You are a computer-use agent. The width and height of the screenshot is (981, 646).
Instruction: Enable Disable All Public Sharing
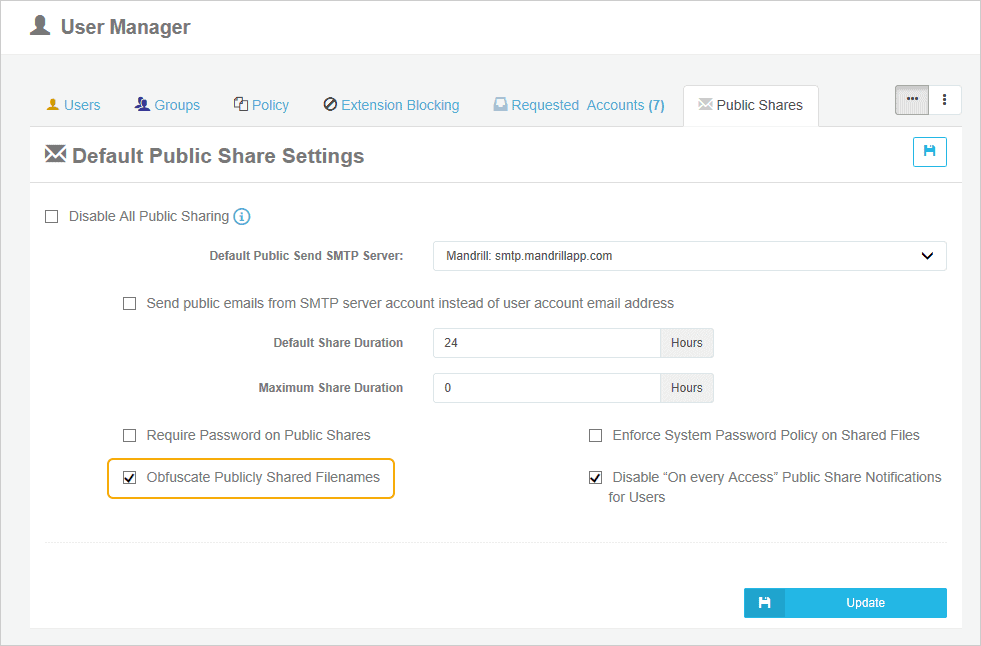[51, 216]
